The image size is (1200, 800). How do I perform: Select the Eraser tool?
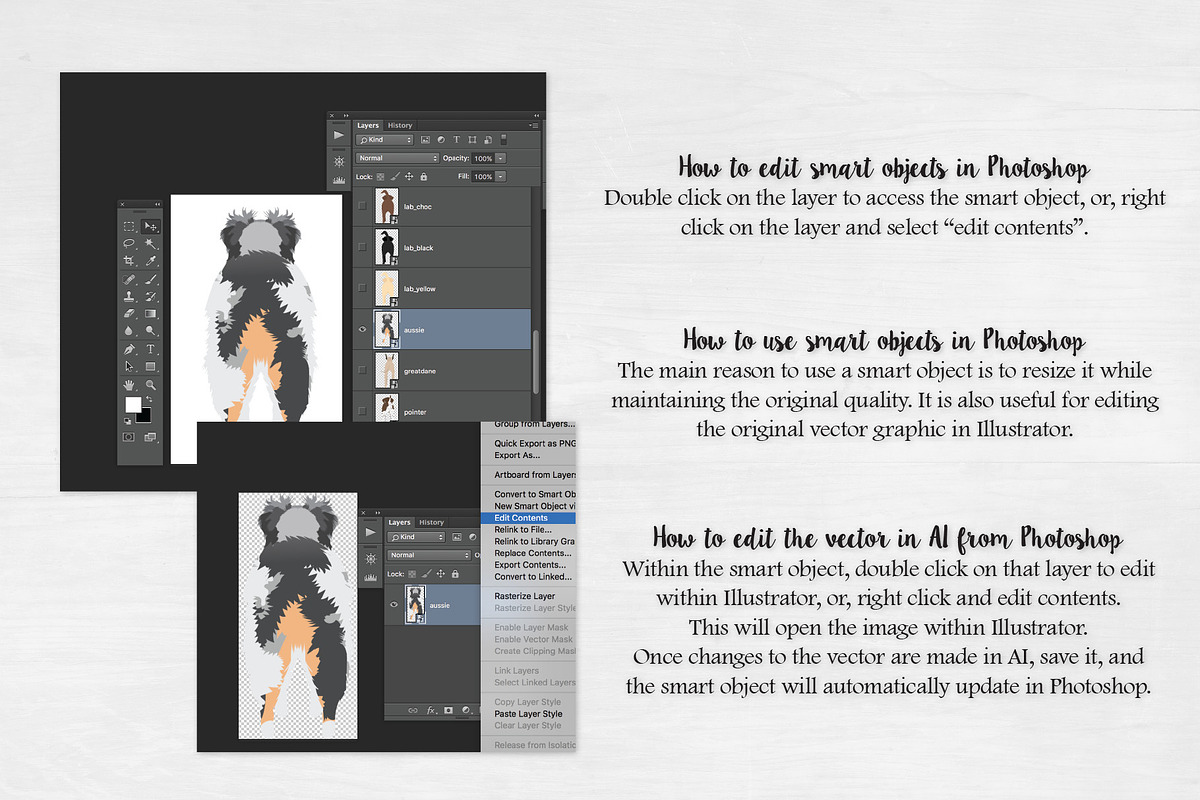[129, 314]
